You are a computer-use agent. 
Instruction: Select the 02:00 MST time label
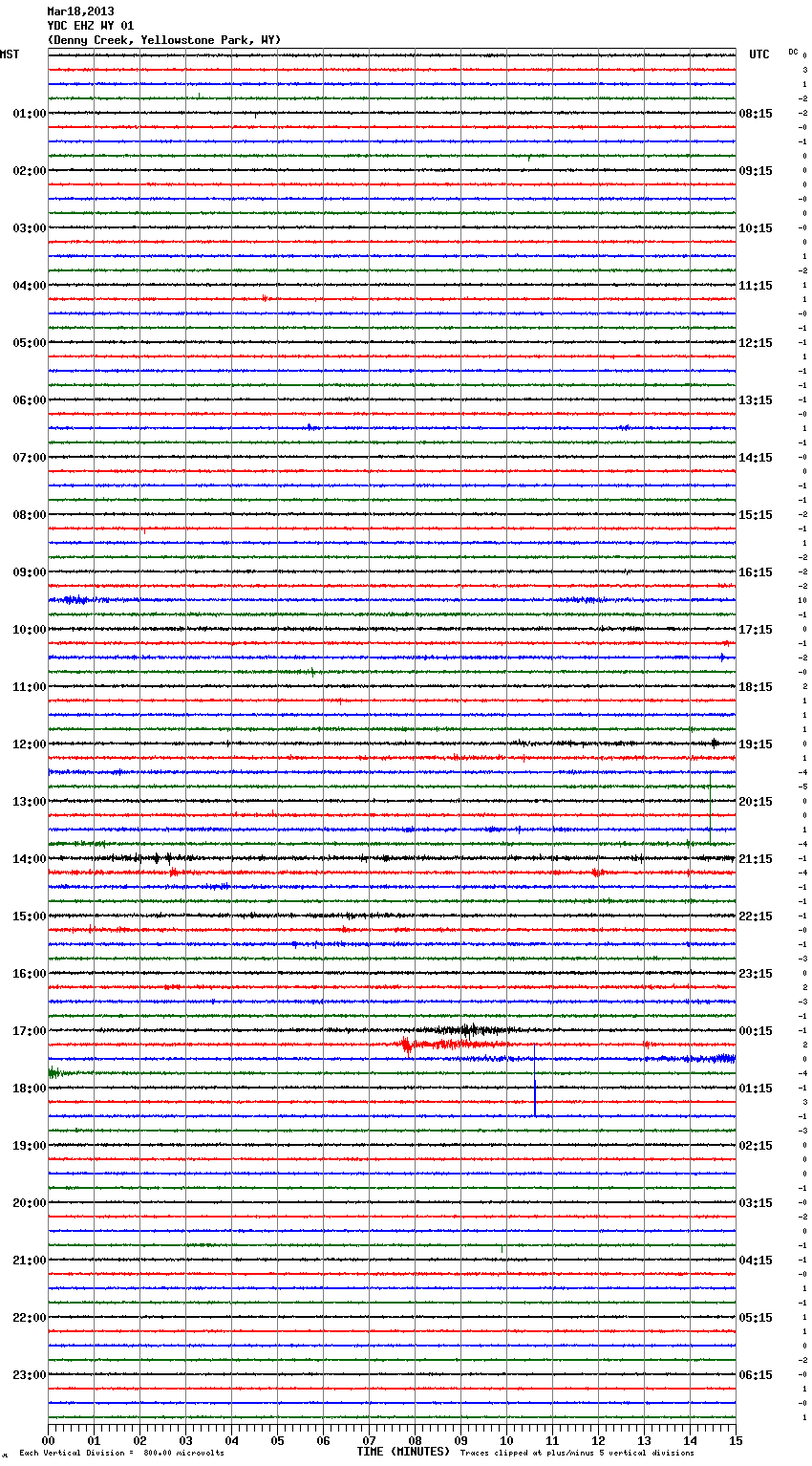coord(30,171)
